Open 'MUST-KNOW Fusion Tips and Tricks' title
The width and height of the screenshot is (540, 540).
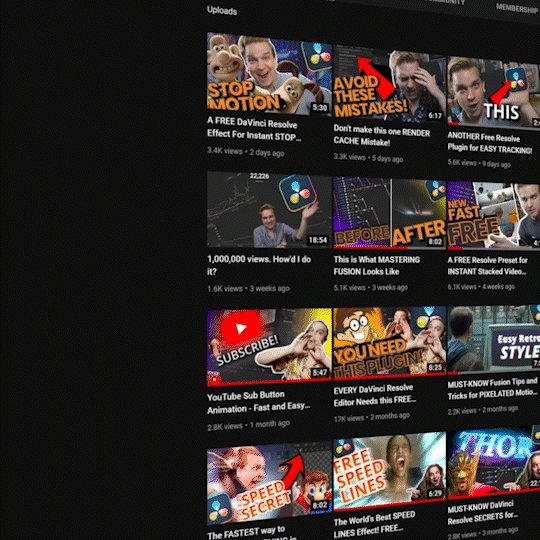point(492,388)
